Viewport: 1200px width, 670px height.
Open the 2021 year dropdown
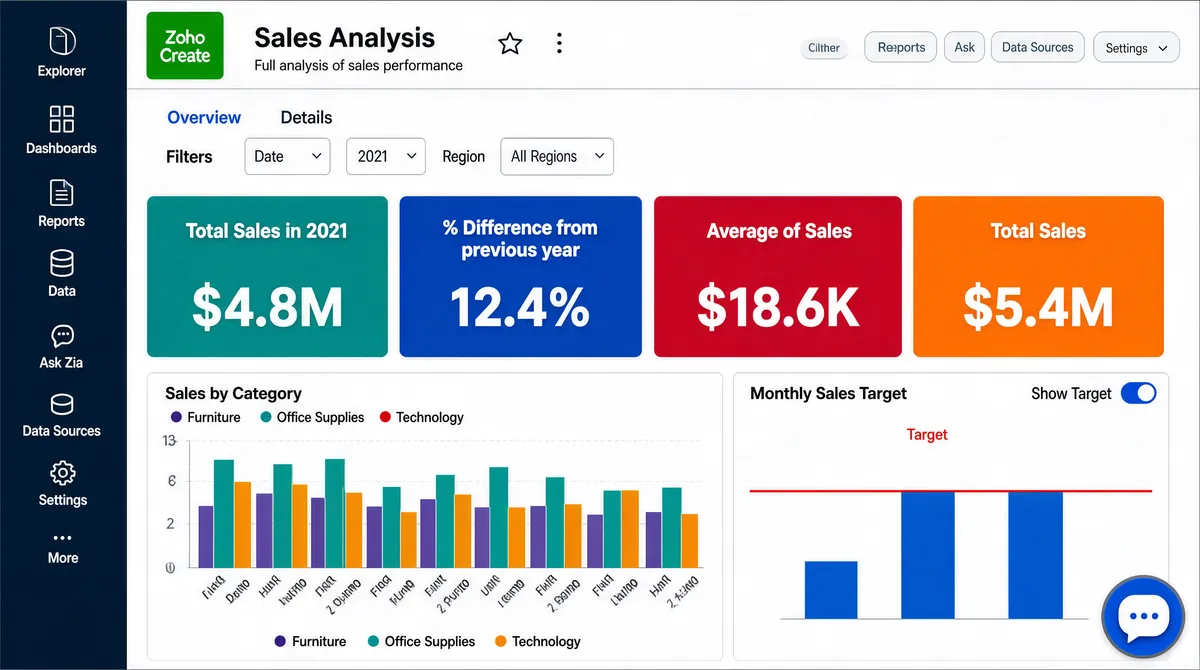[386, 156]
